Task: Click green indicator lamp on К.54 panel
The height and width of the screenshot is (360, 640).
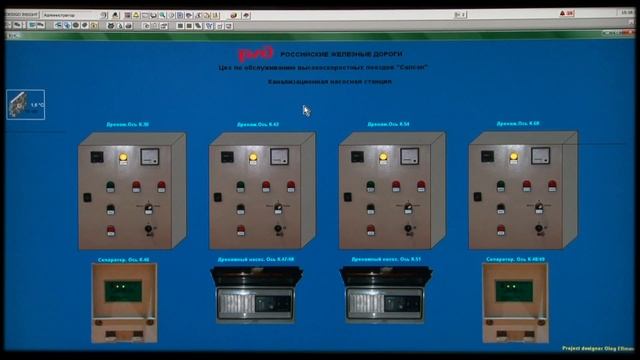Action: pyautogui.click(x=370, y=186)
